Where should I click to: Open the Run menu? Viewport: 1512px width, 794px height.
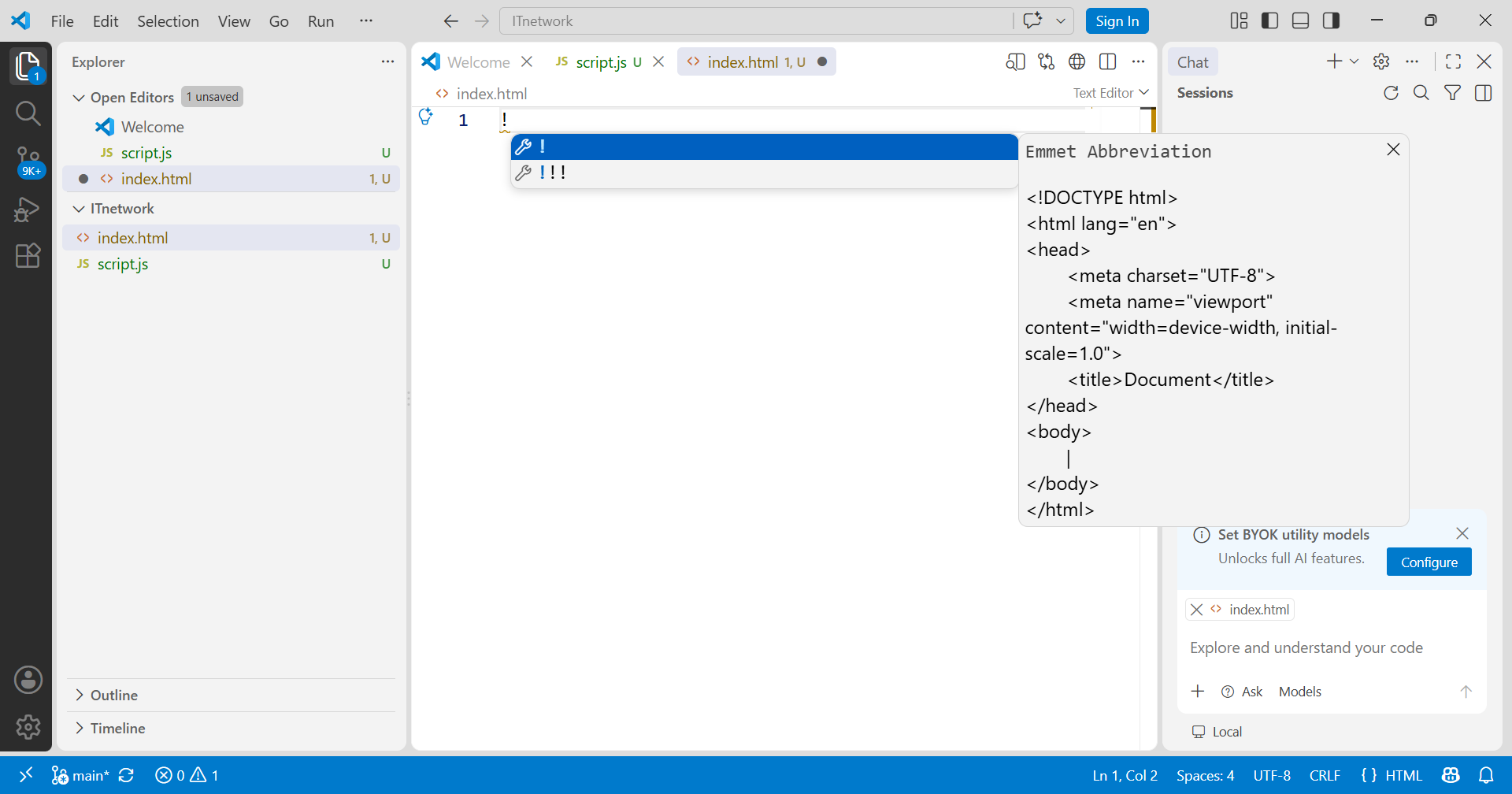coord(321,21)
